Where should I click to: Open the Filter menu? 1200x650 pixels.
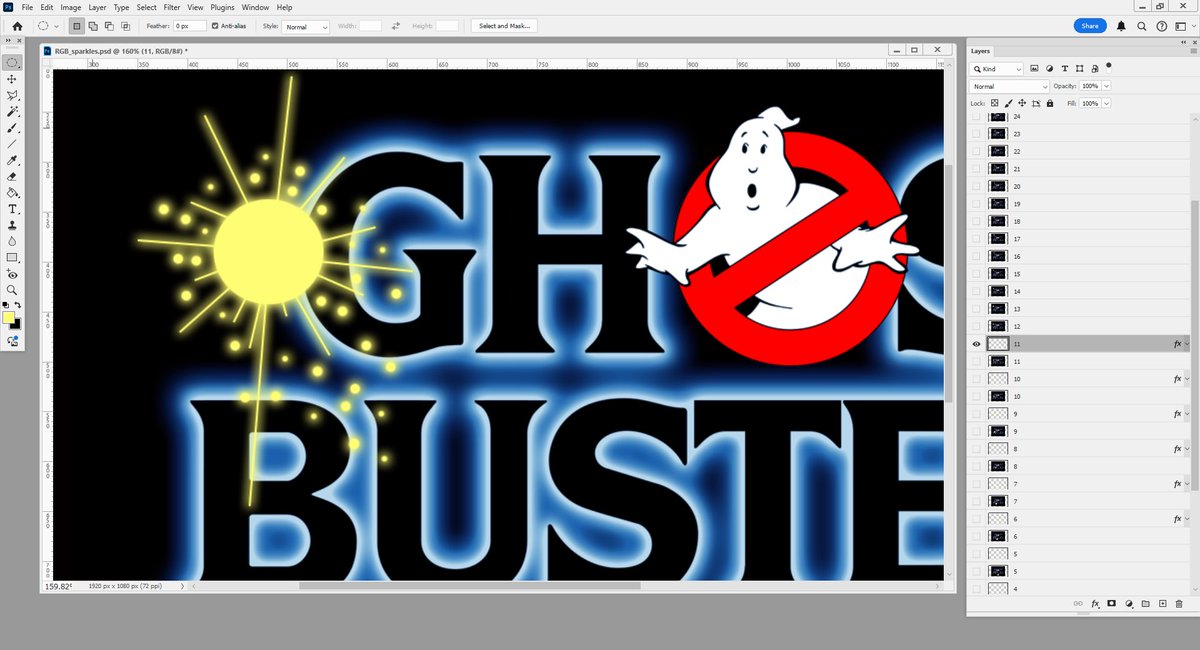[171, 7]
